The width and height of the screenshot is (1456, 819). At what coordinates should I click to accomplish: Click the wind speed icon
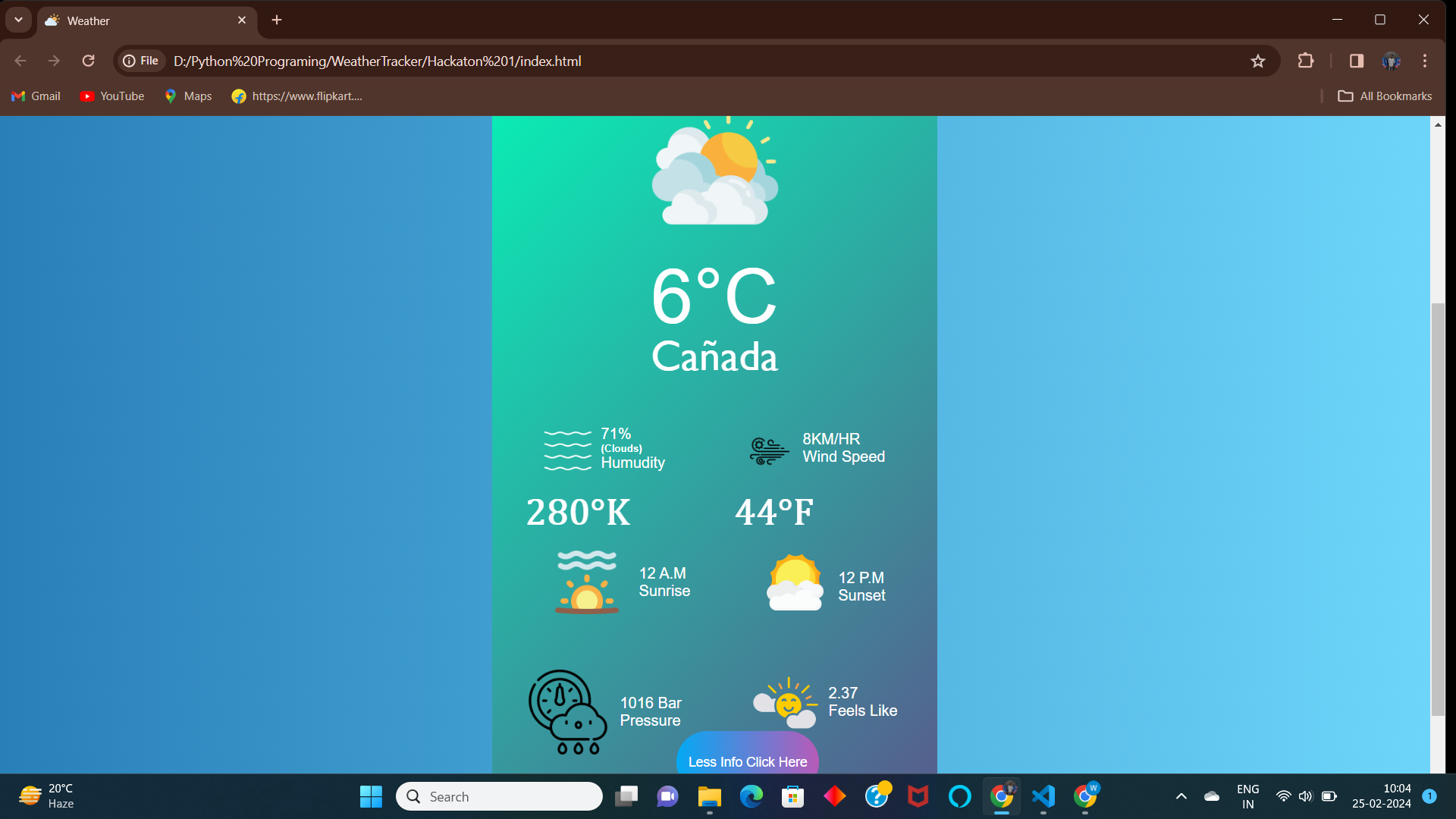click(x=768, y=450)
